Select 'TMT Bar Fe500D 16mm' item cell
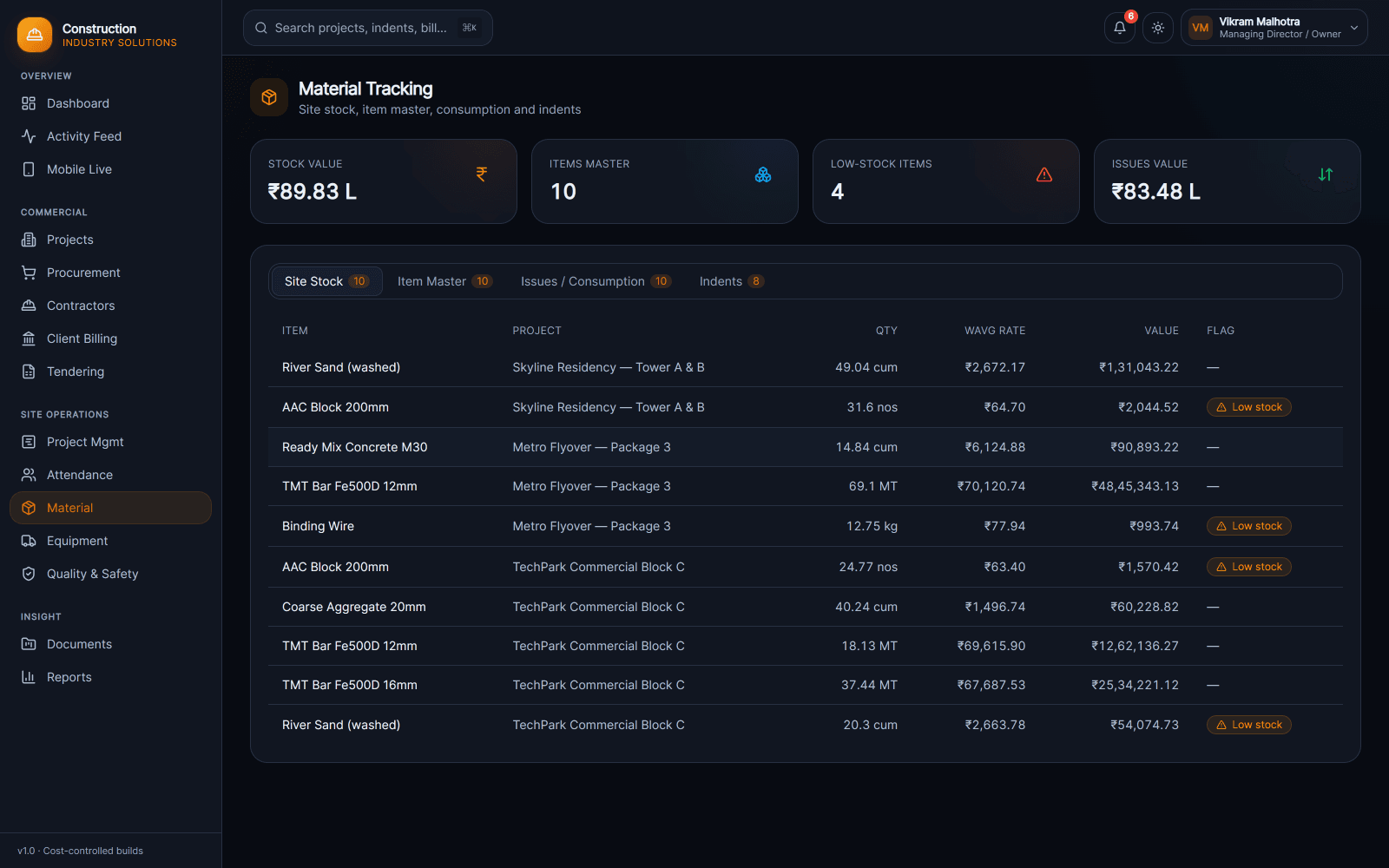This screenshot has height=868, width=1389. click(350, 685)
